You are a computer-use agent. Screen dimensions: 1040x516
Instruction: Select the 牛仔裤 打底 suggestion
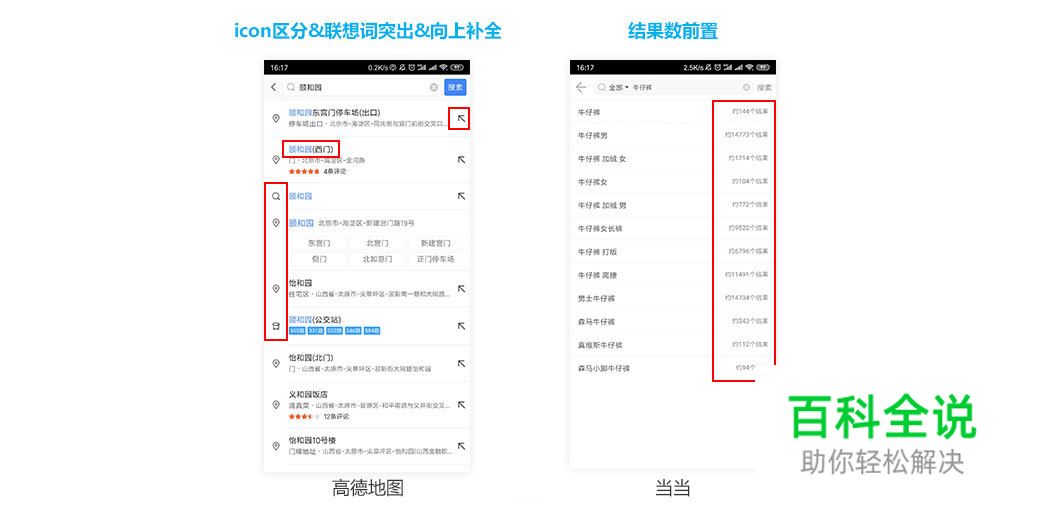(673, 251)
